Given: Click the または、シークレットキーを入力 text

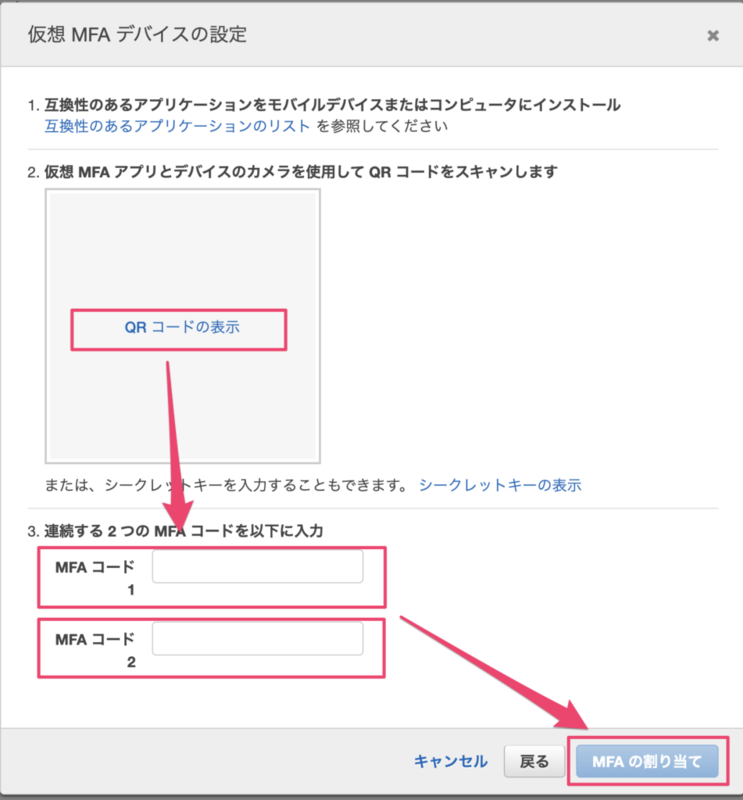Looking at the screenshot, I should click(226, 485).
